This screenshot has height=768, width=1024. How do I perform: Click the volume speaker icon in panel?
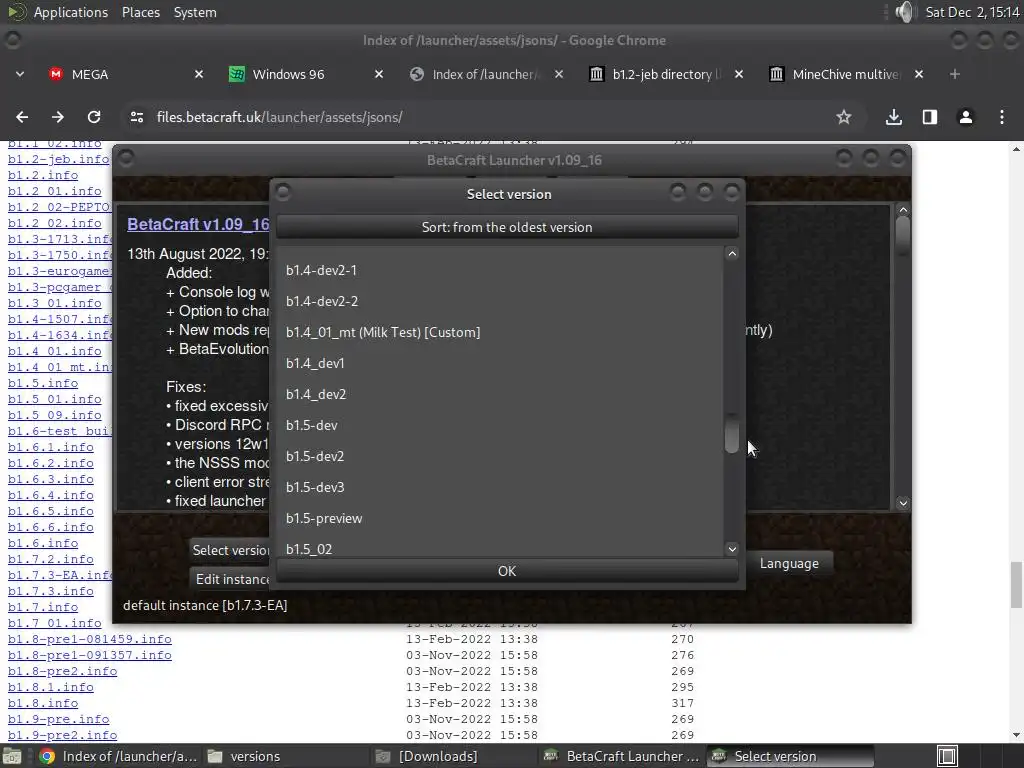pos(904,12)
